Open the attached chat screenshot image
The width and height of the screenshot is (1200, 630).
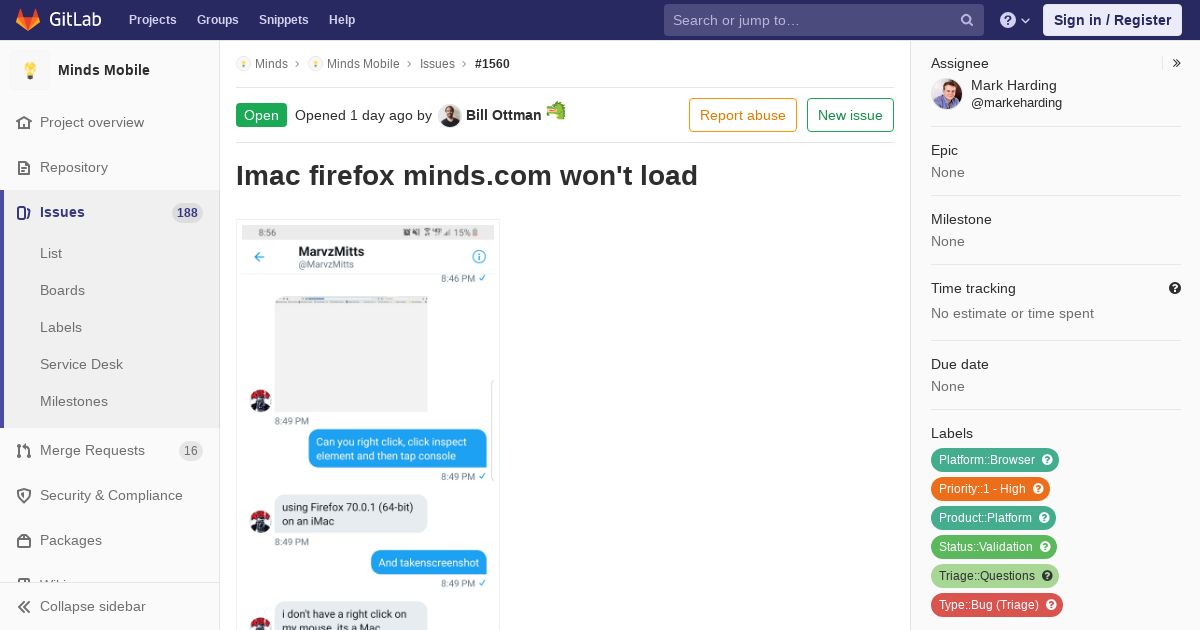pyautogui.click(x=368, y=425)
